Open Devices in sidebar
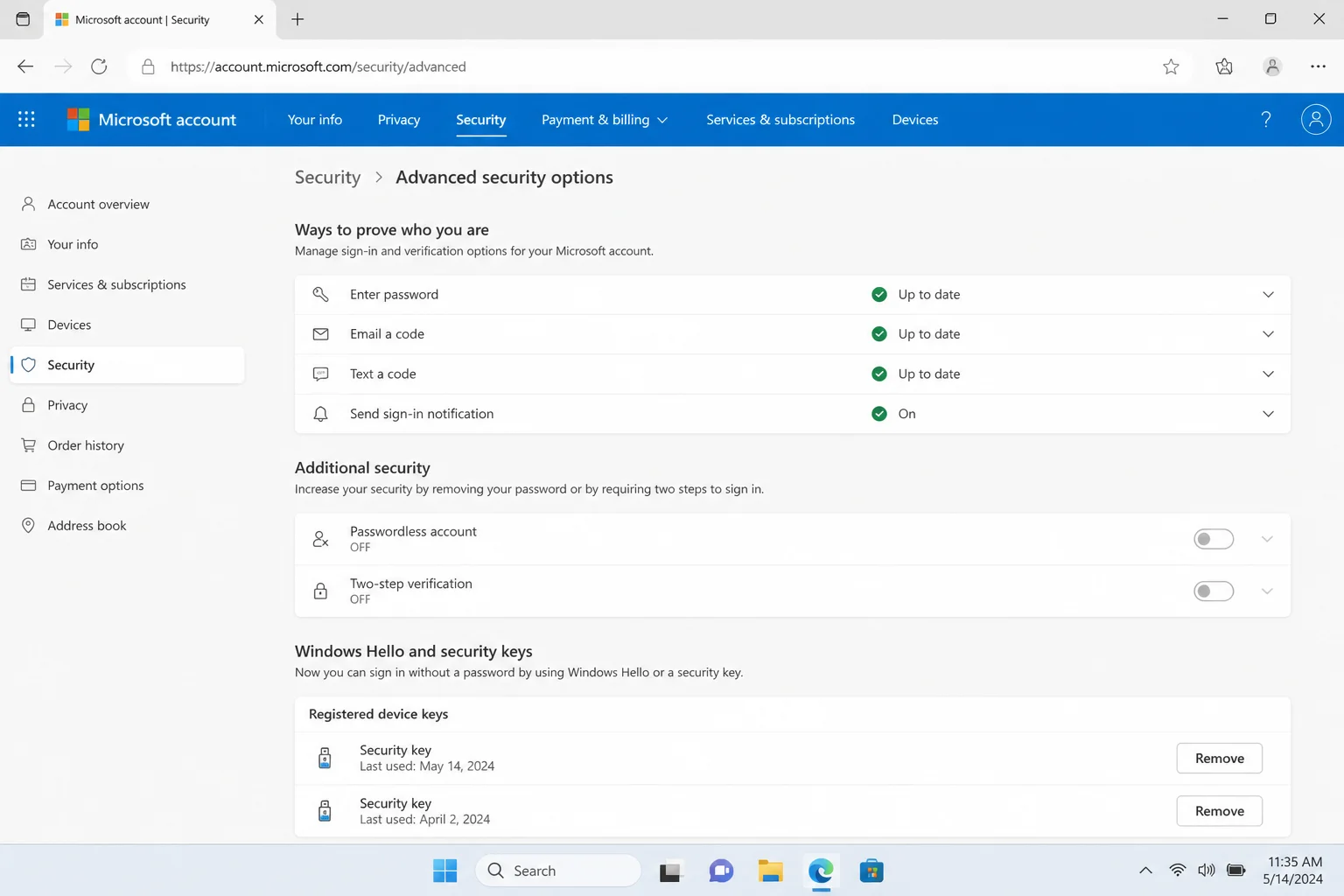Image resolution: width=1344 pixels, height=896 pixels. [128, 325]
